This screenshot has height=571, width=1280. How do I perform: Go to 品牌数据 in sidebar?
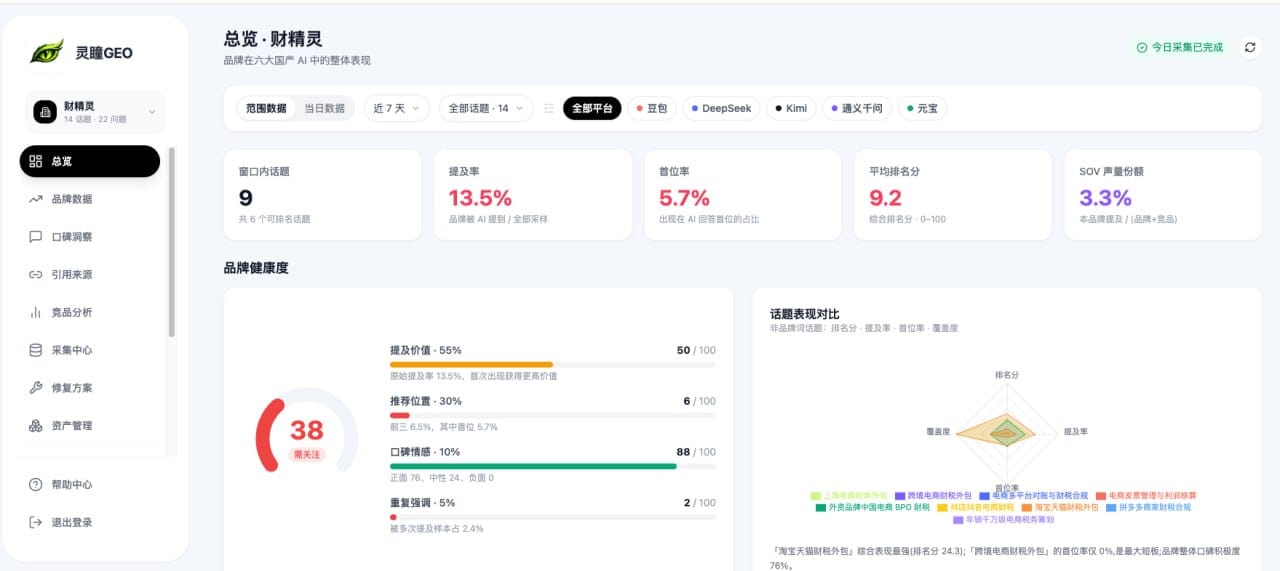point(90,199)
